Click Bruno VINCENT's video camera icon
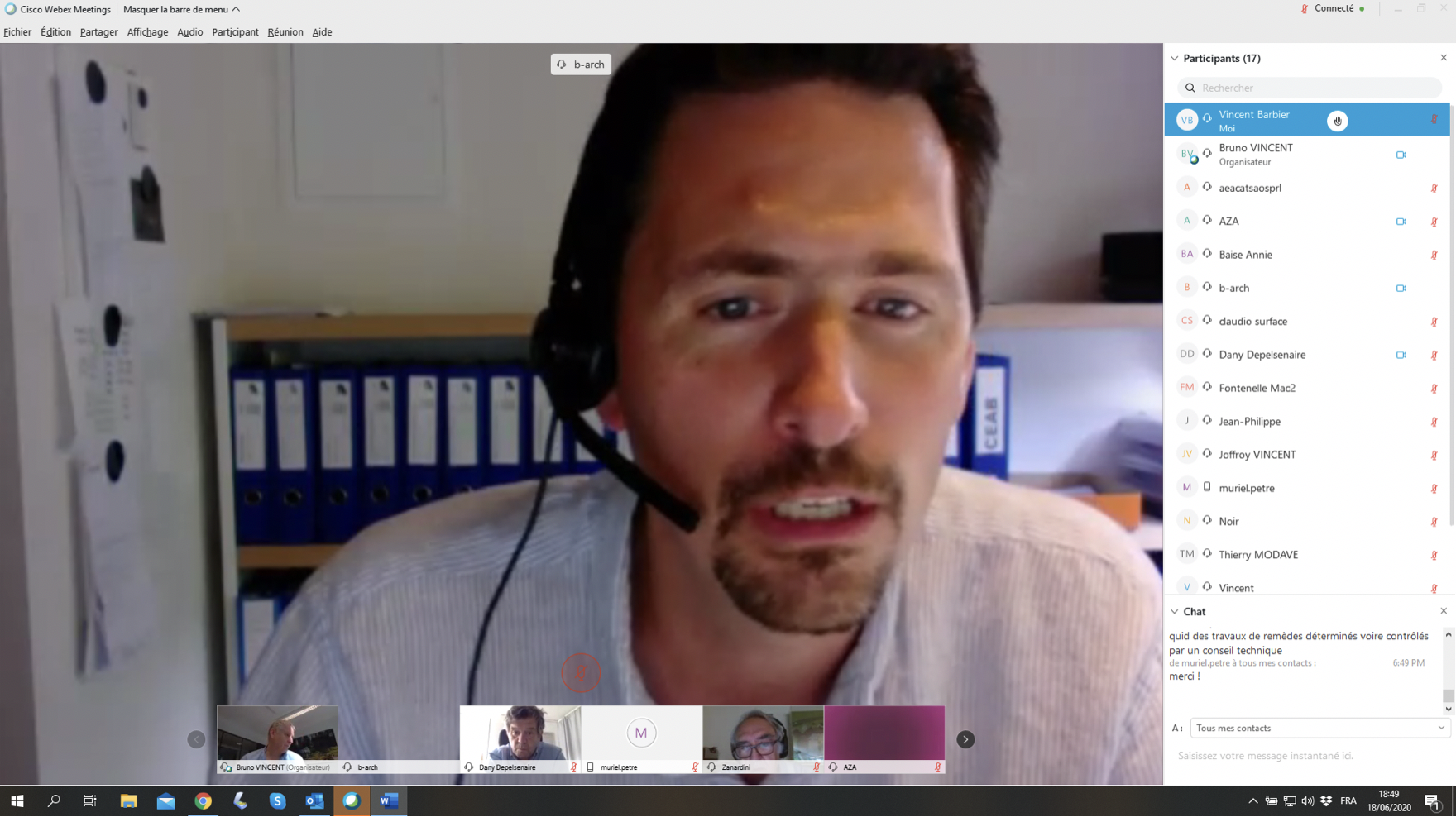The image size is (1456, 817). [x=1401, y=155]
